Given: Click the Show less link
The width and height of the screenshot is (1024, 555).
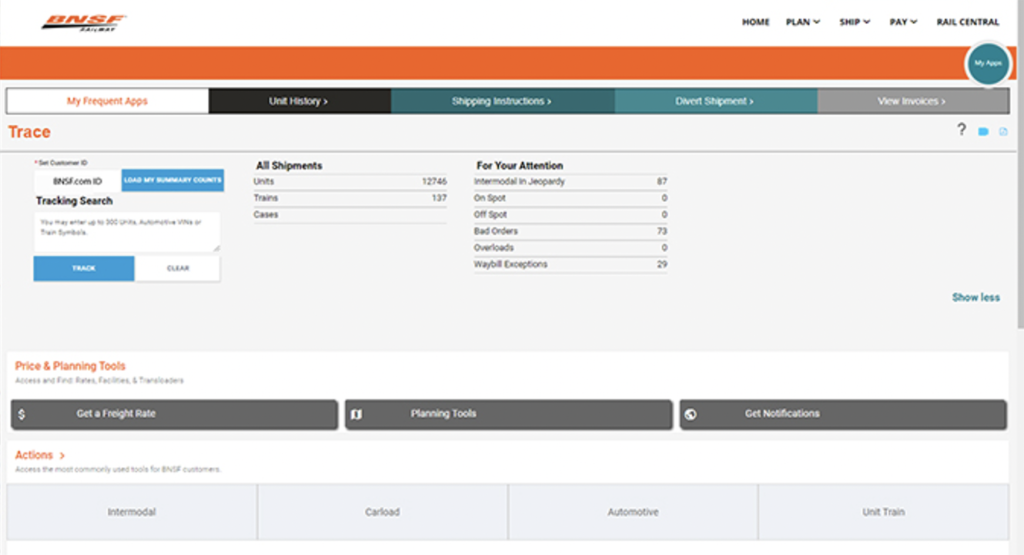Looking at the screenshot, I should pos(975,297).
